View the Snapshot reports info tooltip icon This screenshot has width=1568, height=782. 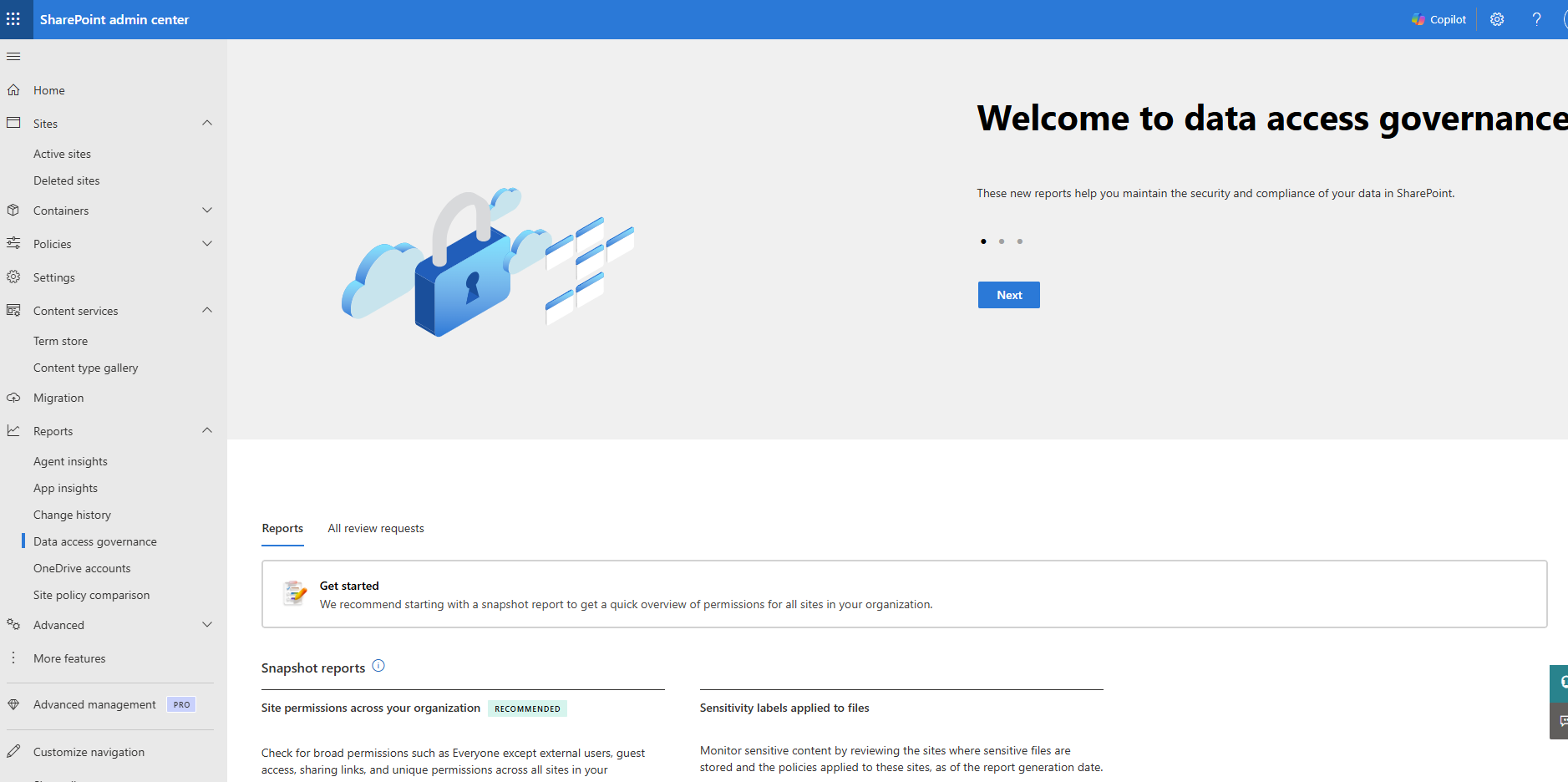[x=378, y=666]
